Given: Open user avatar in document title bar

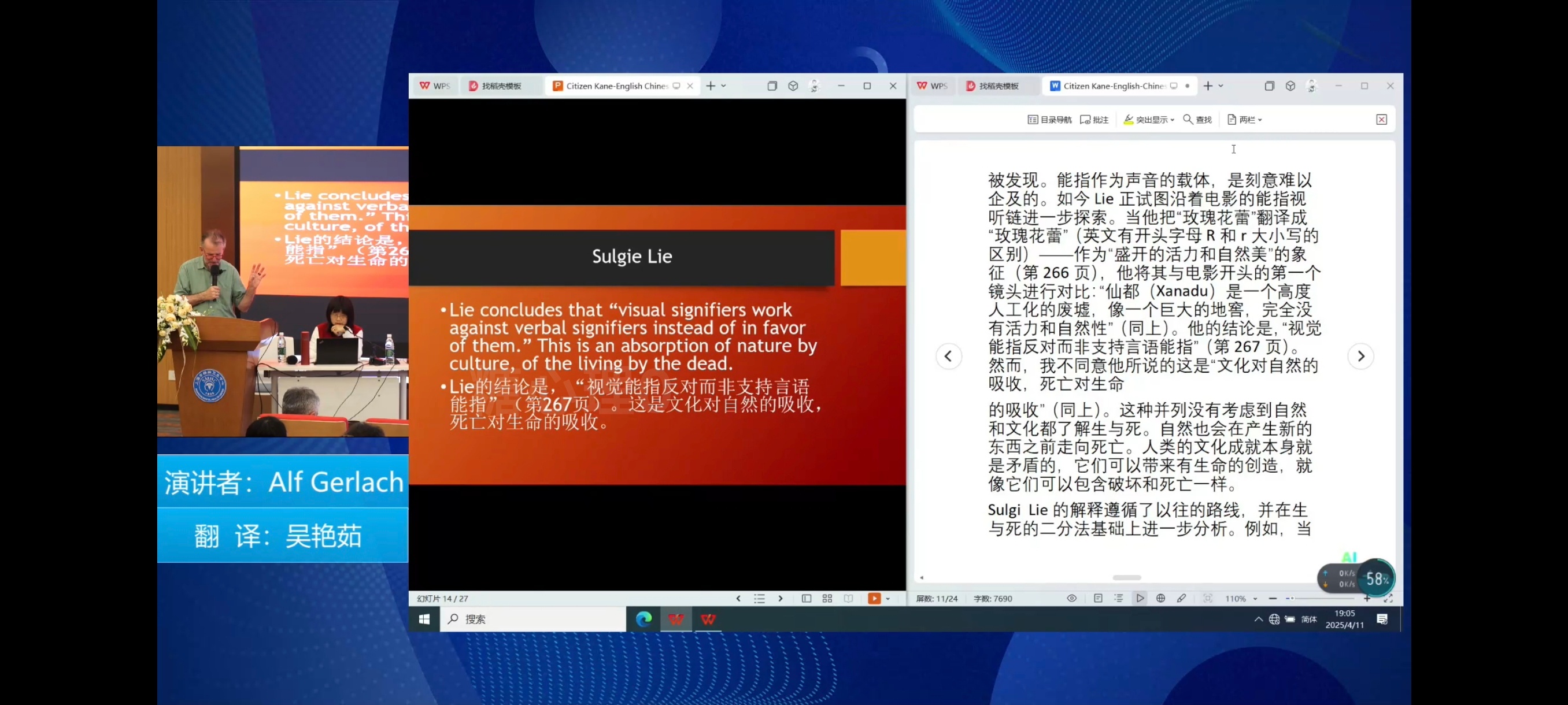Looking at the screenshot, I should (x=1312, y=86).
